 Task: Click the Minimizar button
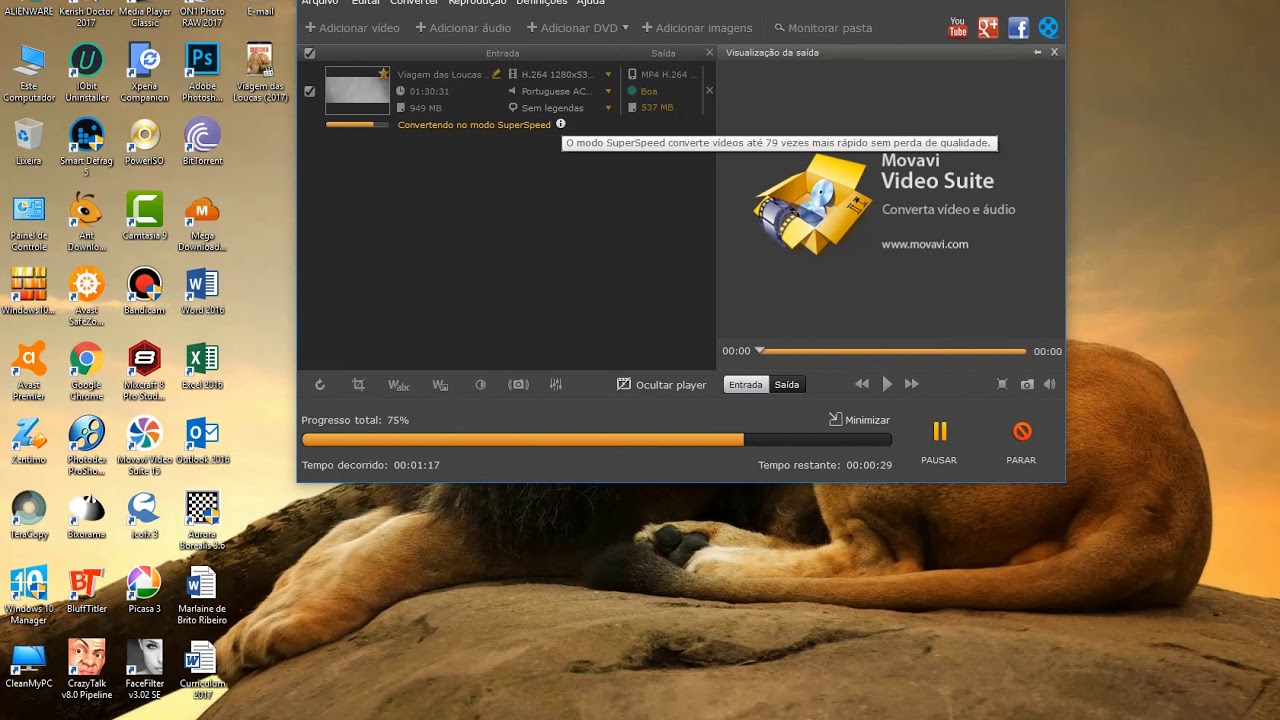point(859,420)
